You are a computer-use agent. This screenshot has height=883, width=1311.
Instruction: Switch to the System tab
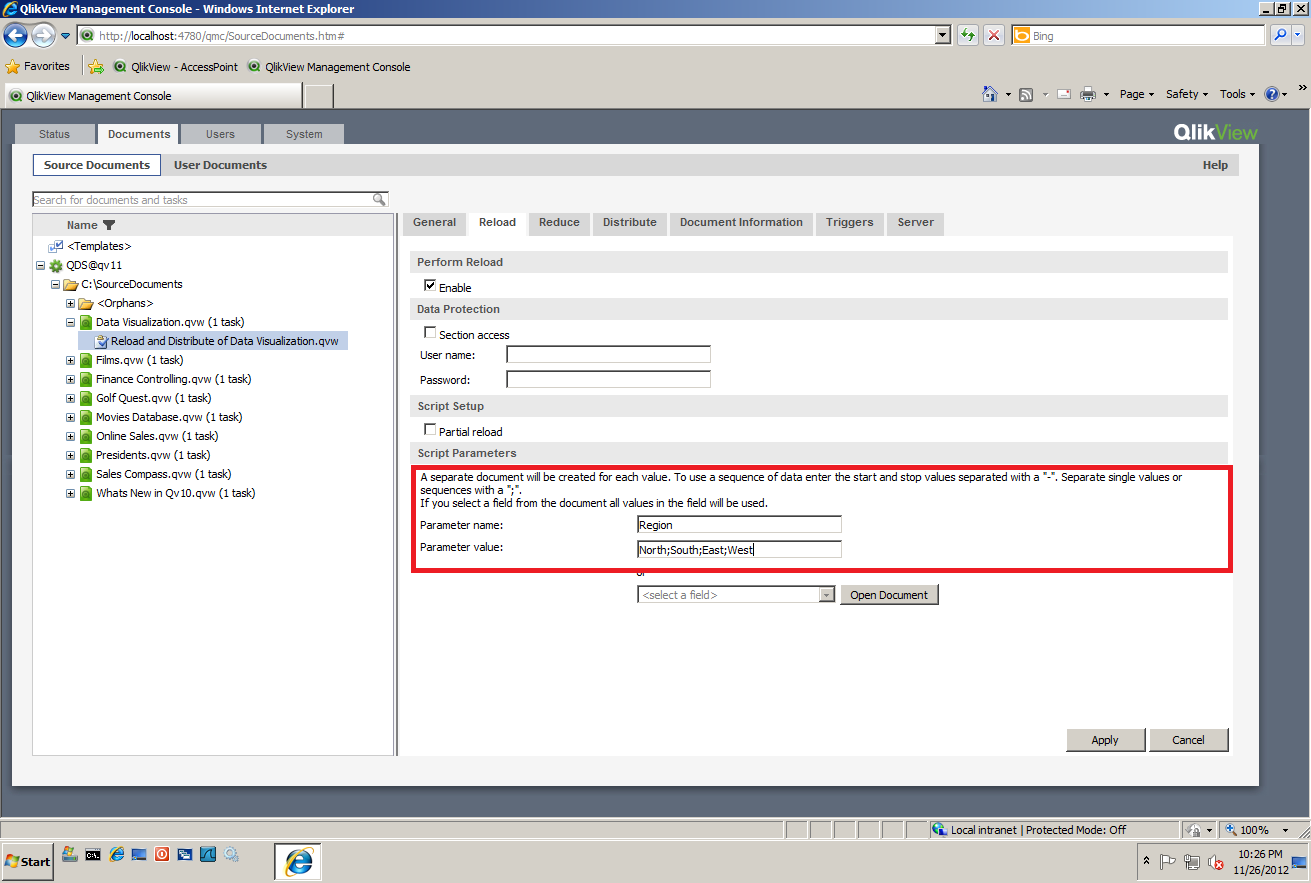click(x=304, y=134)
